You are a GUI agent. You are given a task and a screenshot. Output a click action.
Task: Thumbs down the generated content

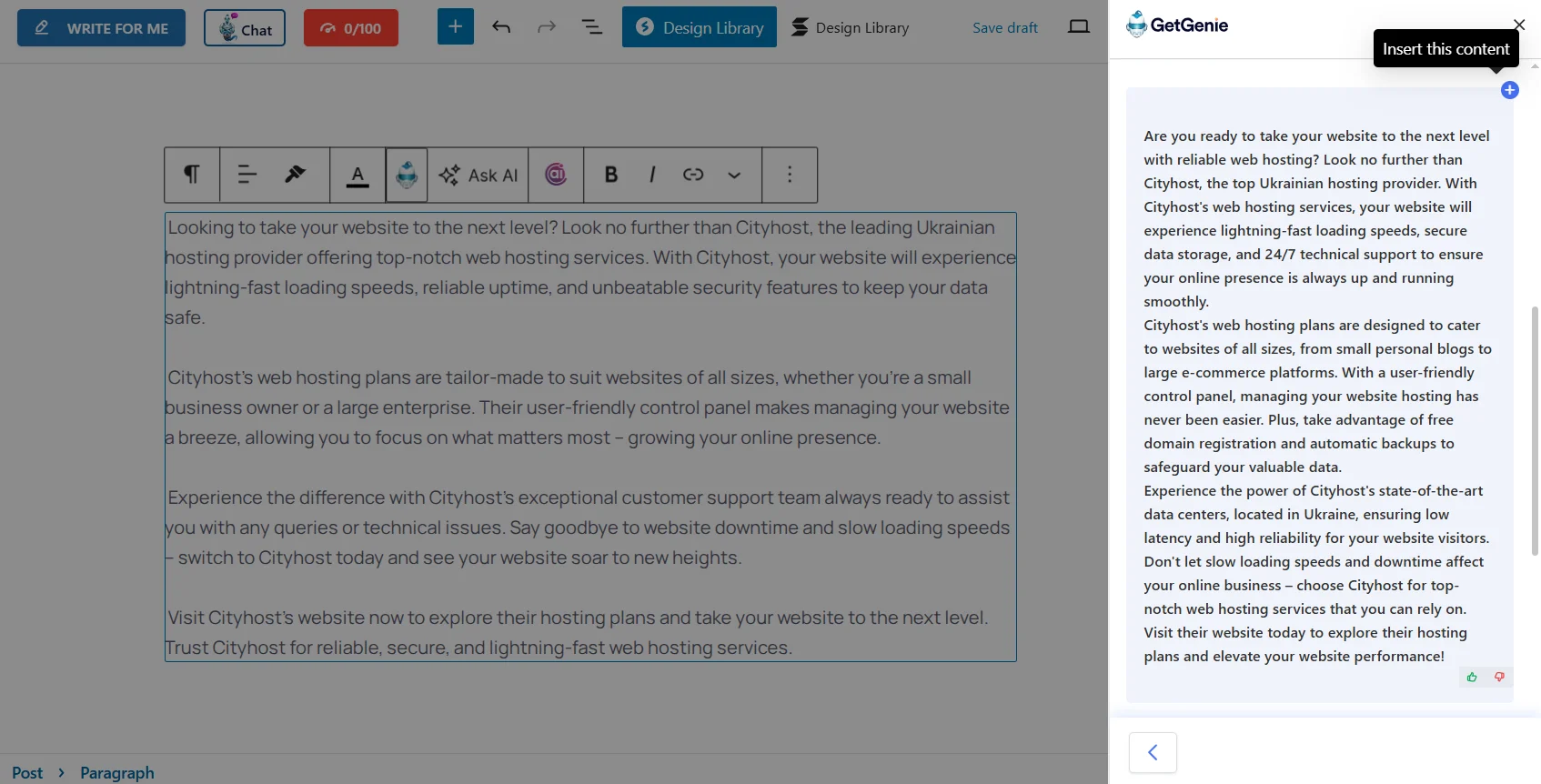pyautogui.click(x=1499, y=677)
